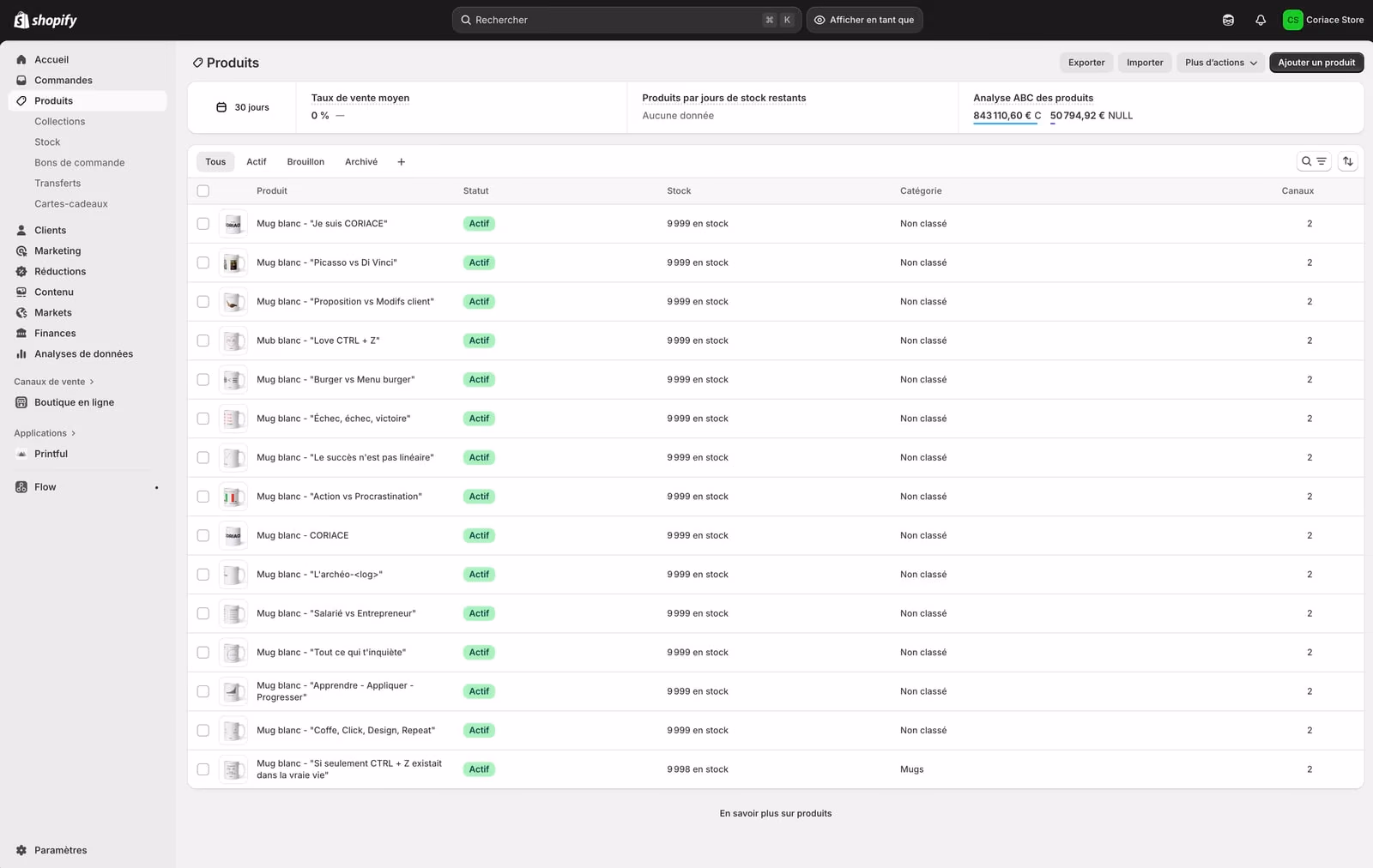Toggle the select-all products checkbox in header
This screenshot has width=1373, height=868.
point(203,191)
